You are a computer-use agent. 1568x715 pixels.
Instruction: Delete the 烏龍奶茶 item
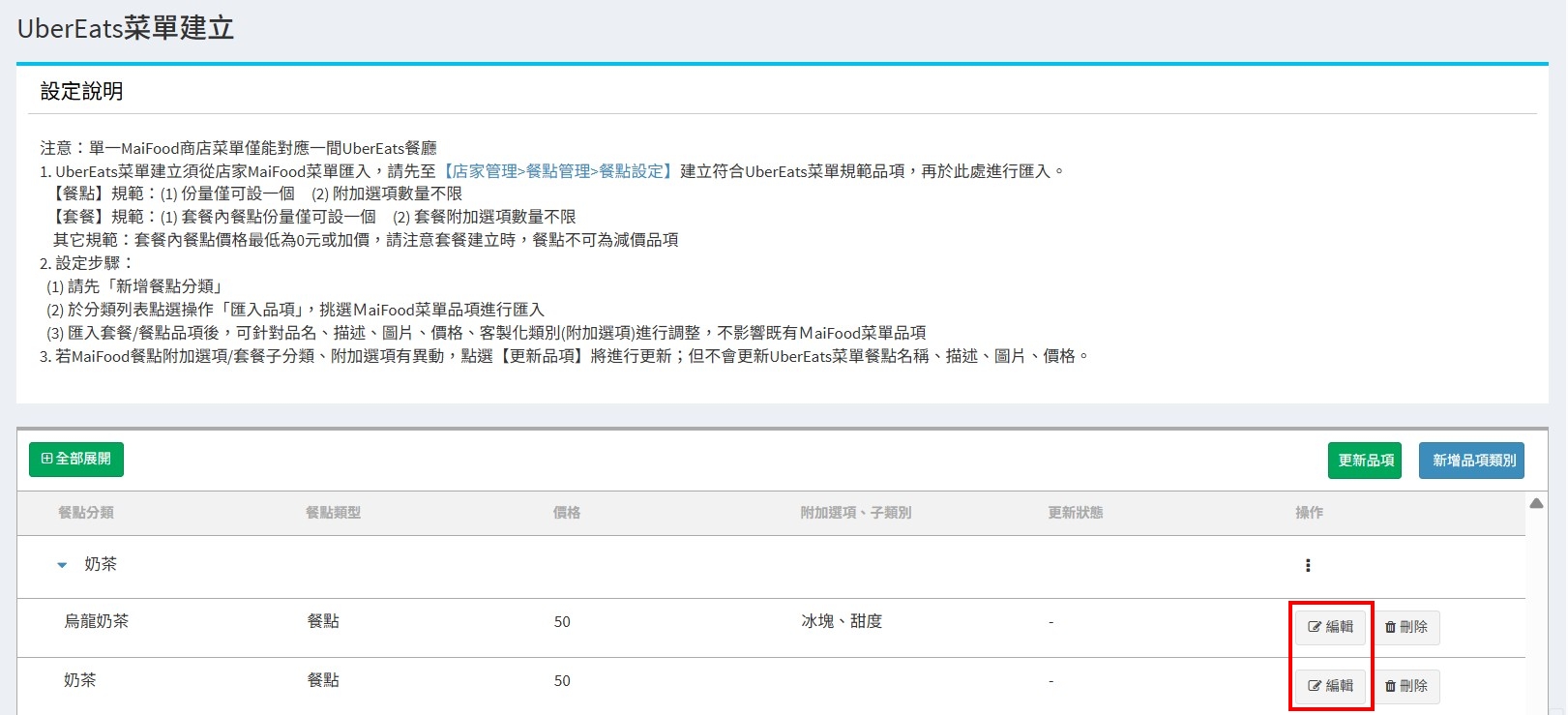[x=1406, y=627]
